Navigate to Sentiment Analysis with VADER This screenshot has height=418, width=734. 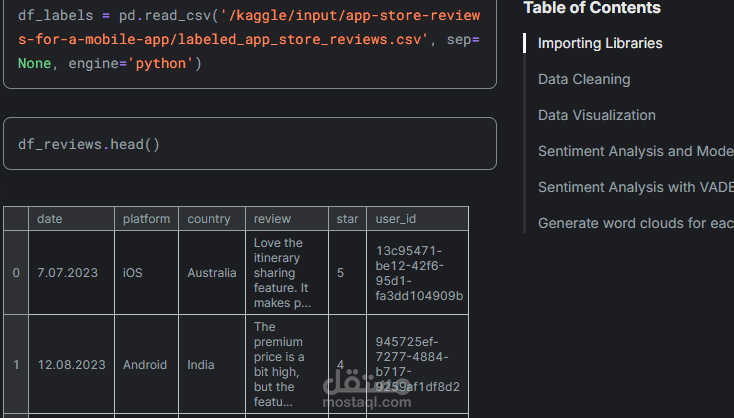click(x=635, y=187)
